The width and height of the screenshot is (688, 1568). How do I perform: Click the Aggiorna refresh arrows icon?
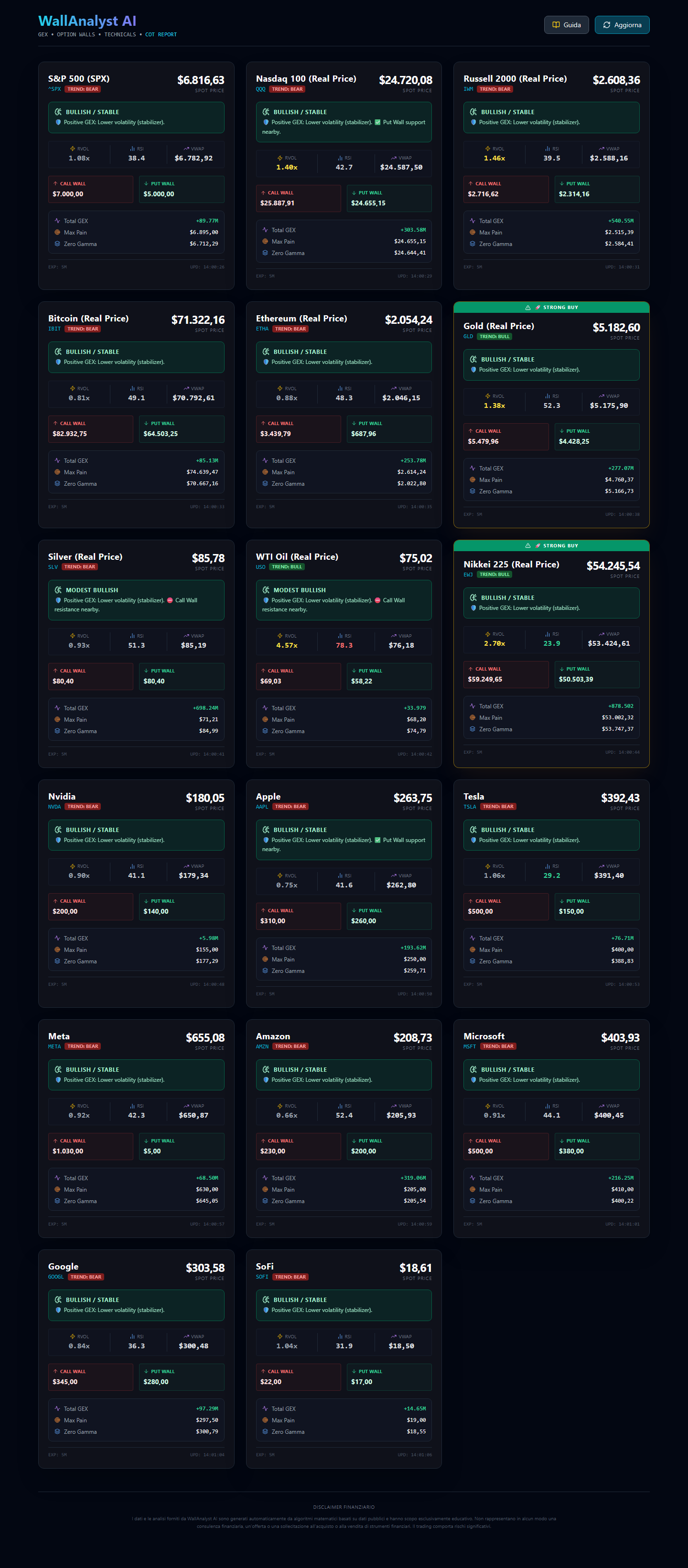pos(606,25)
